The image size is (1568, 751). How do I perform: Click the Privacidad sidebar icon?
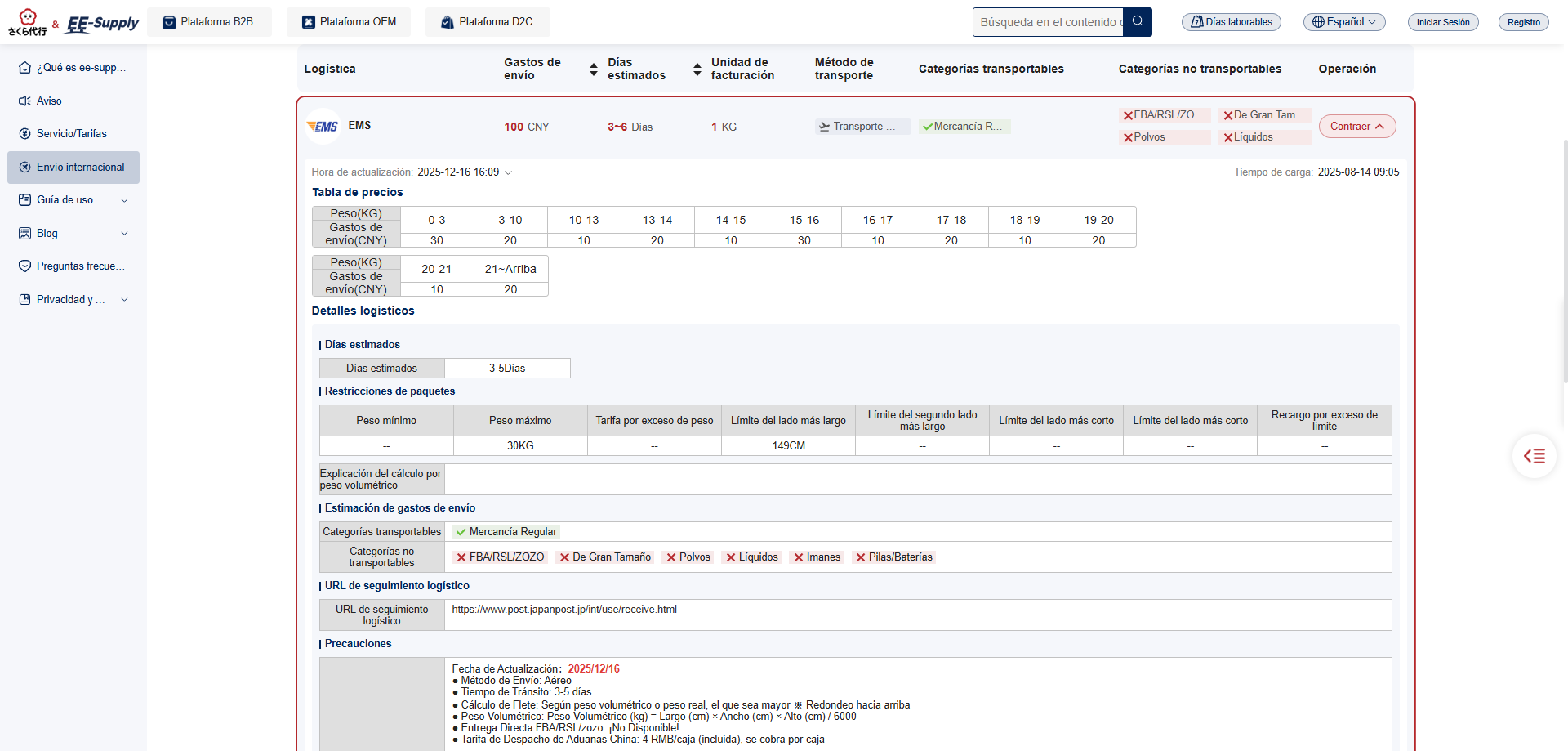click(25, 299)
